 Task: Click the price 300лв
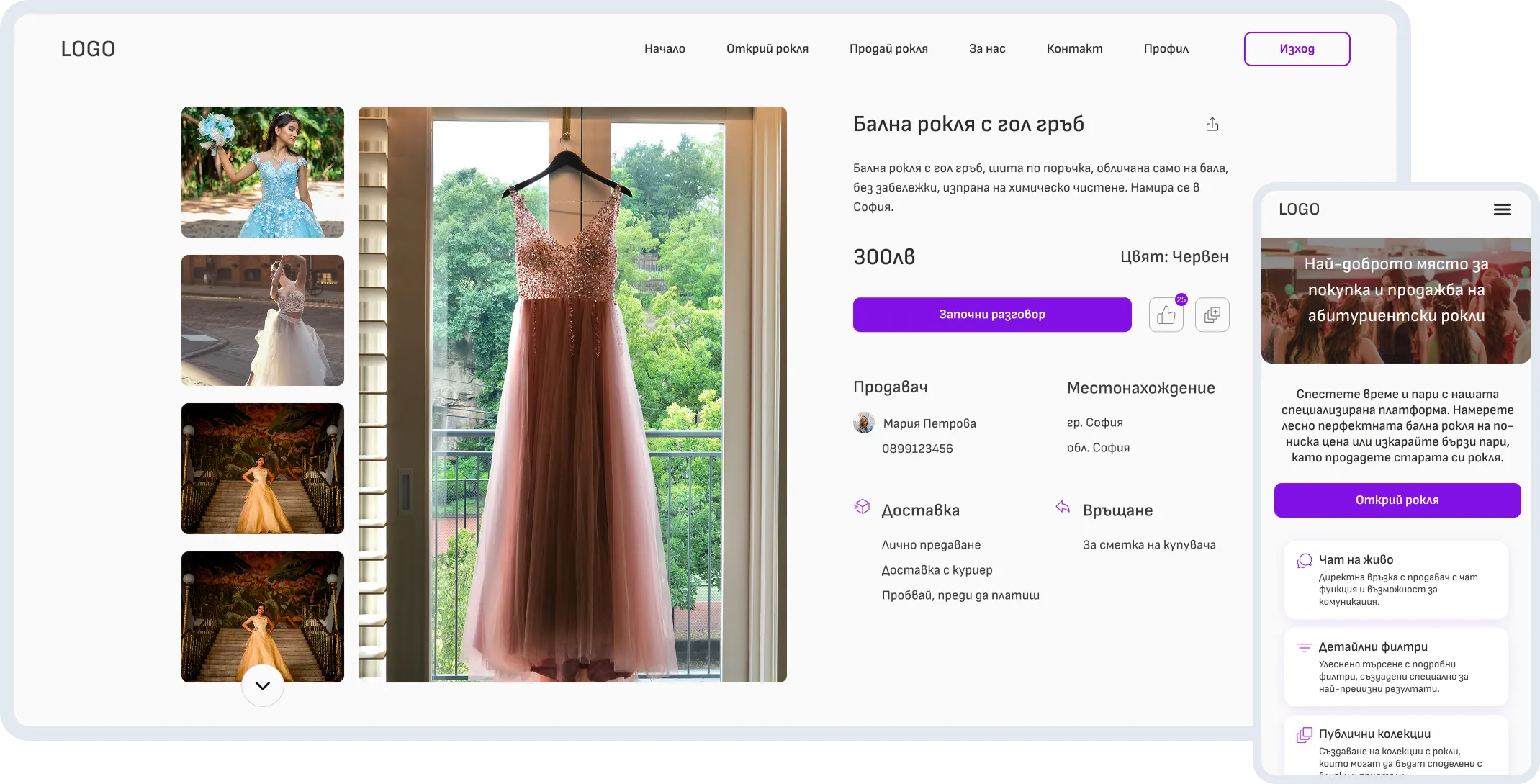(884, 257)
